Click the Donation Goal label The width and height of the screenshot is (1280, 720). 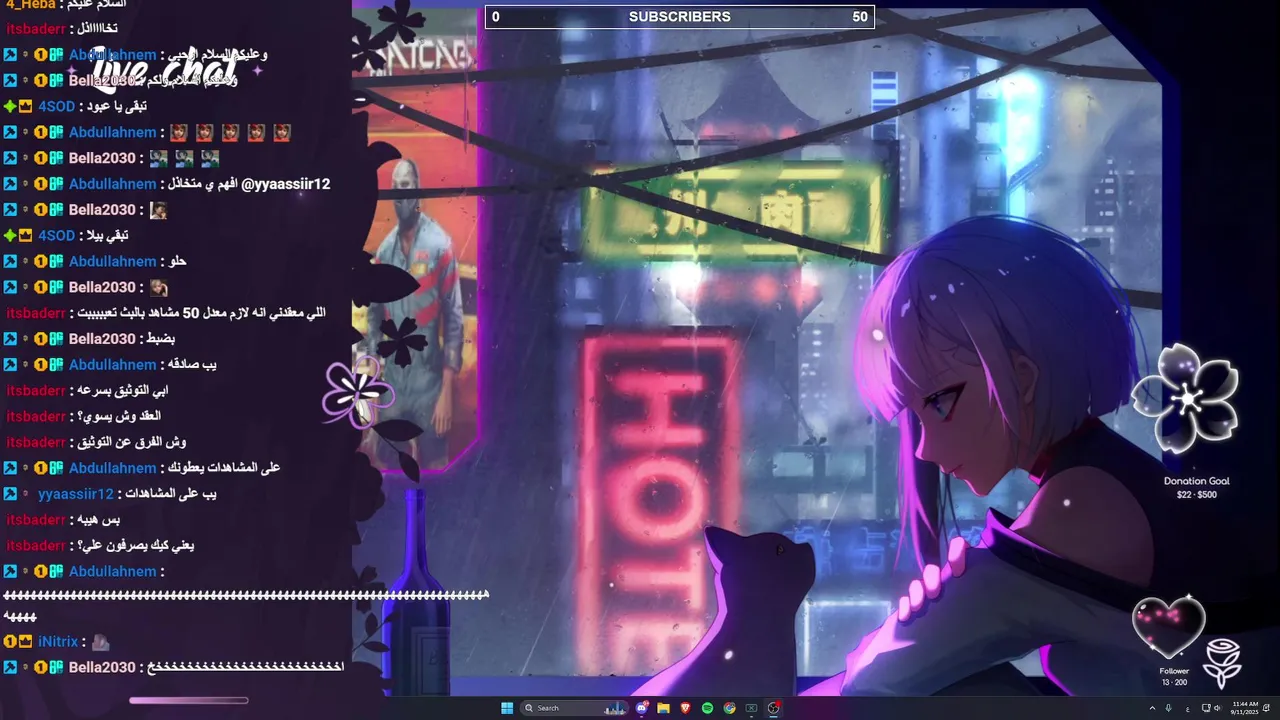coord(1196,481)
